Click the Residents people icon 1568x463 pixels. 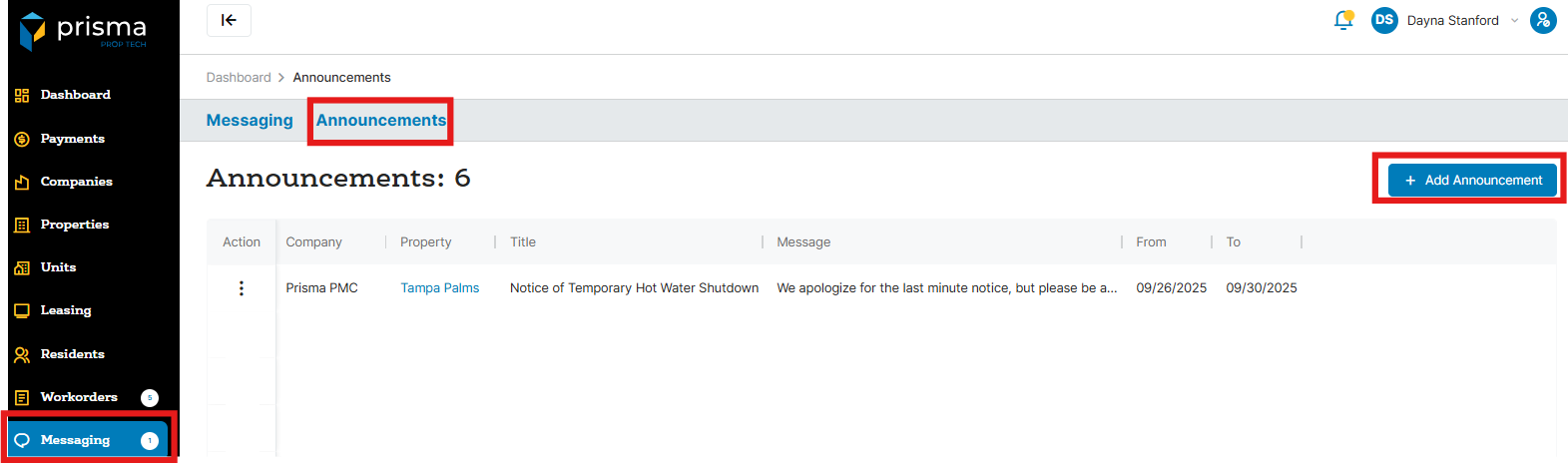click(22, 354)
